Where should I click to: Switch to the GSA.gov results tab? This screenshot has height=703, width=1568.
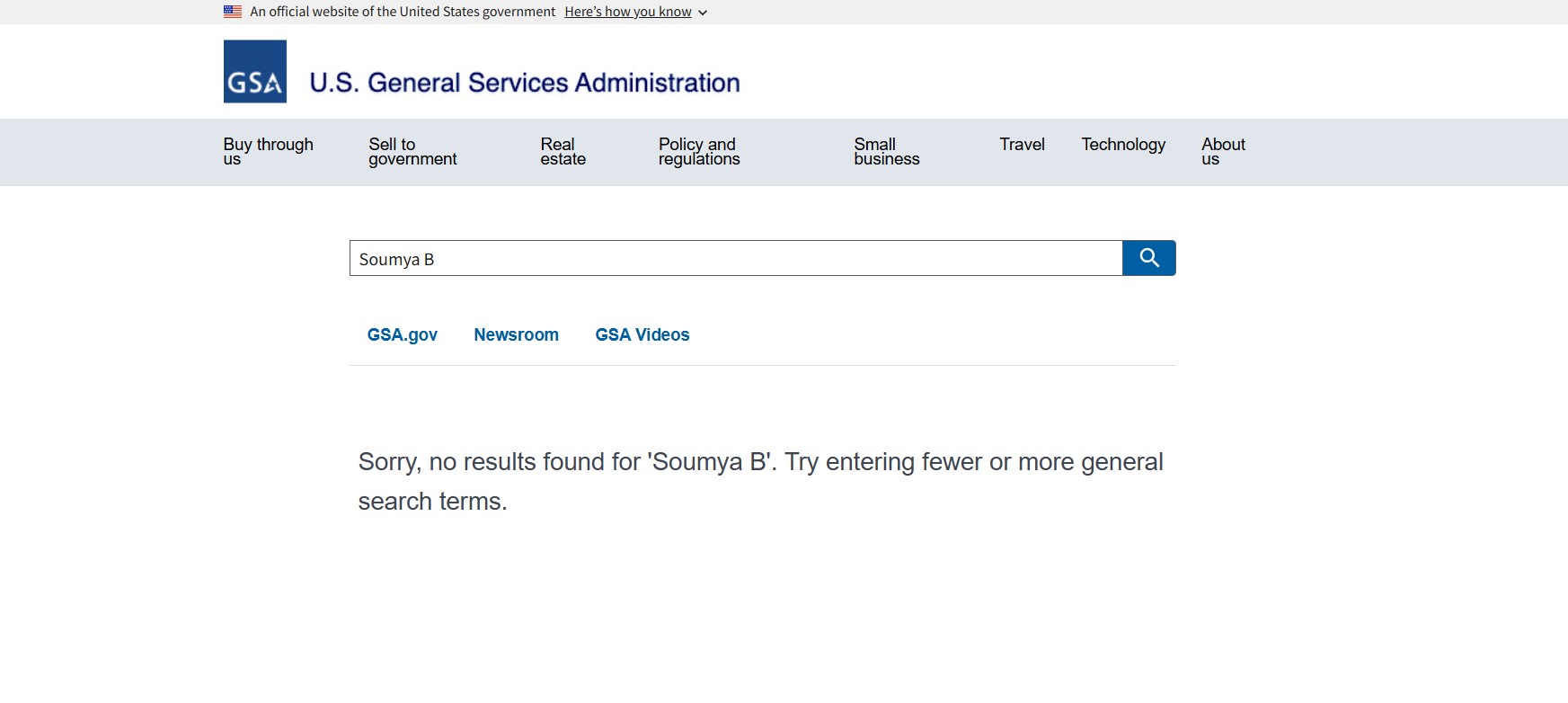[x=402, y=334]
